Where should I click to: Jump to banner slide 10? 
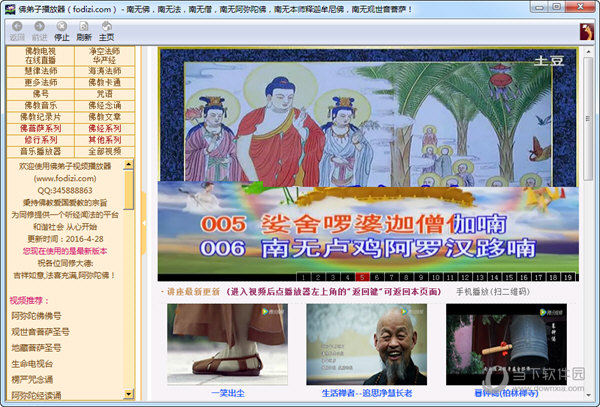(436, 277)
